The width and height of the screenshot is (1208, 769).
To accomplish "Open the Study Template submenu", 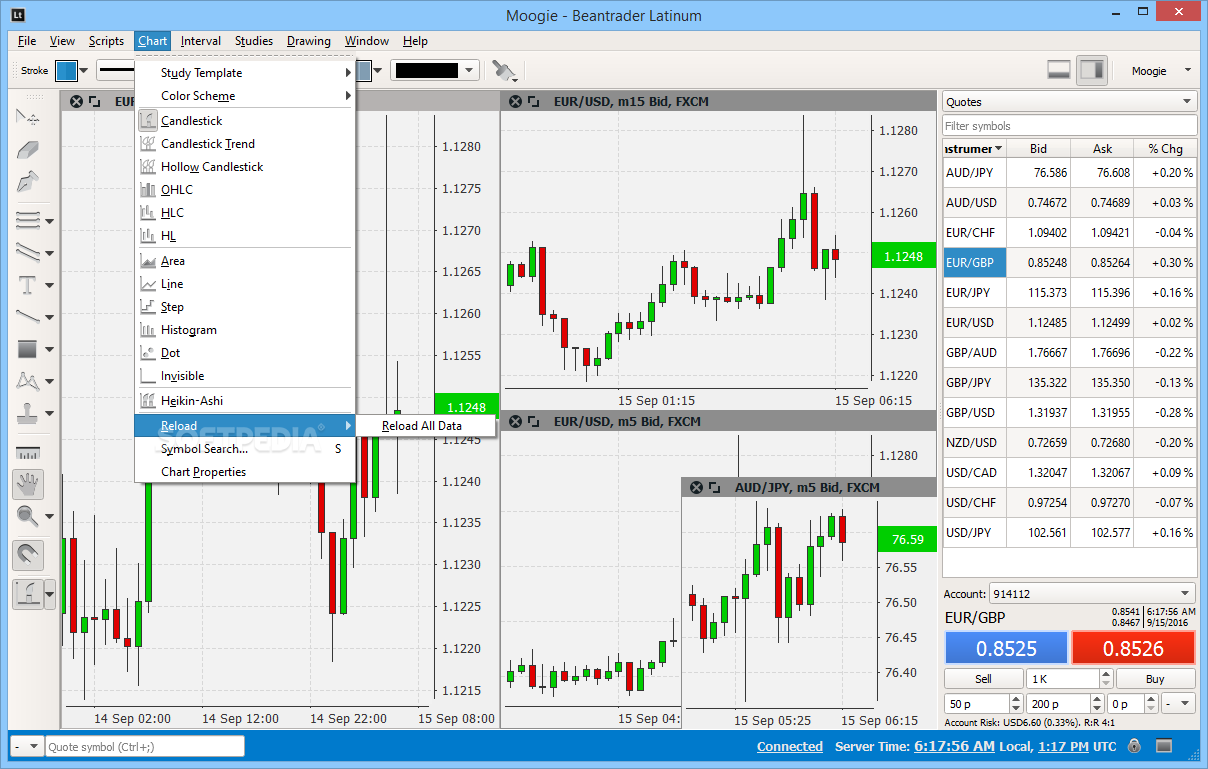I will pos(245,73).
